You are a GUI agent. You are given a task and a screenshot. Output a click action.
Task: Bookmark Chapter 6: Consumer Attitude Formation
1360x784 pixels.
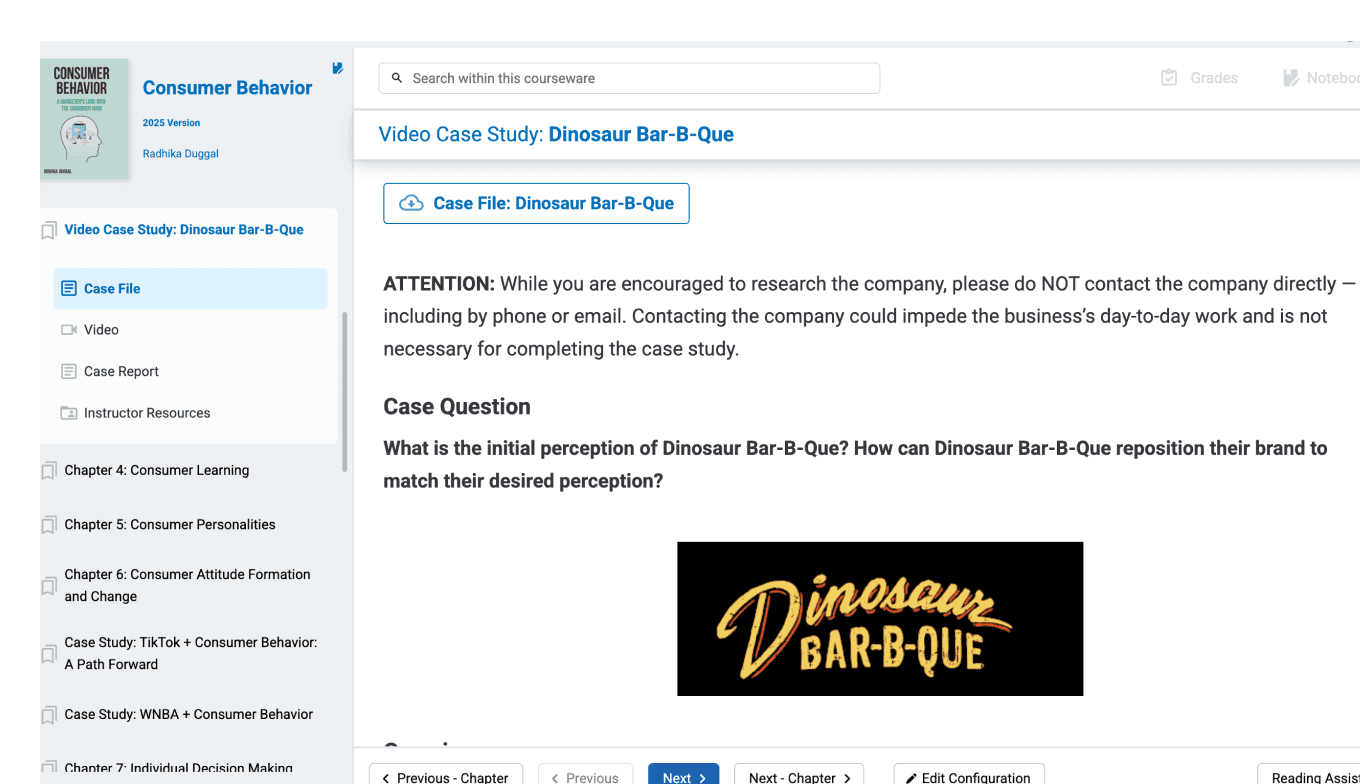point(49,587)
